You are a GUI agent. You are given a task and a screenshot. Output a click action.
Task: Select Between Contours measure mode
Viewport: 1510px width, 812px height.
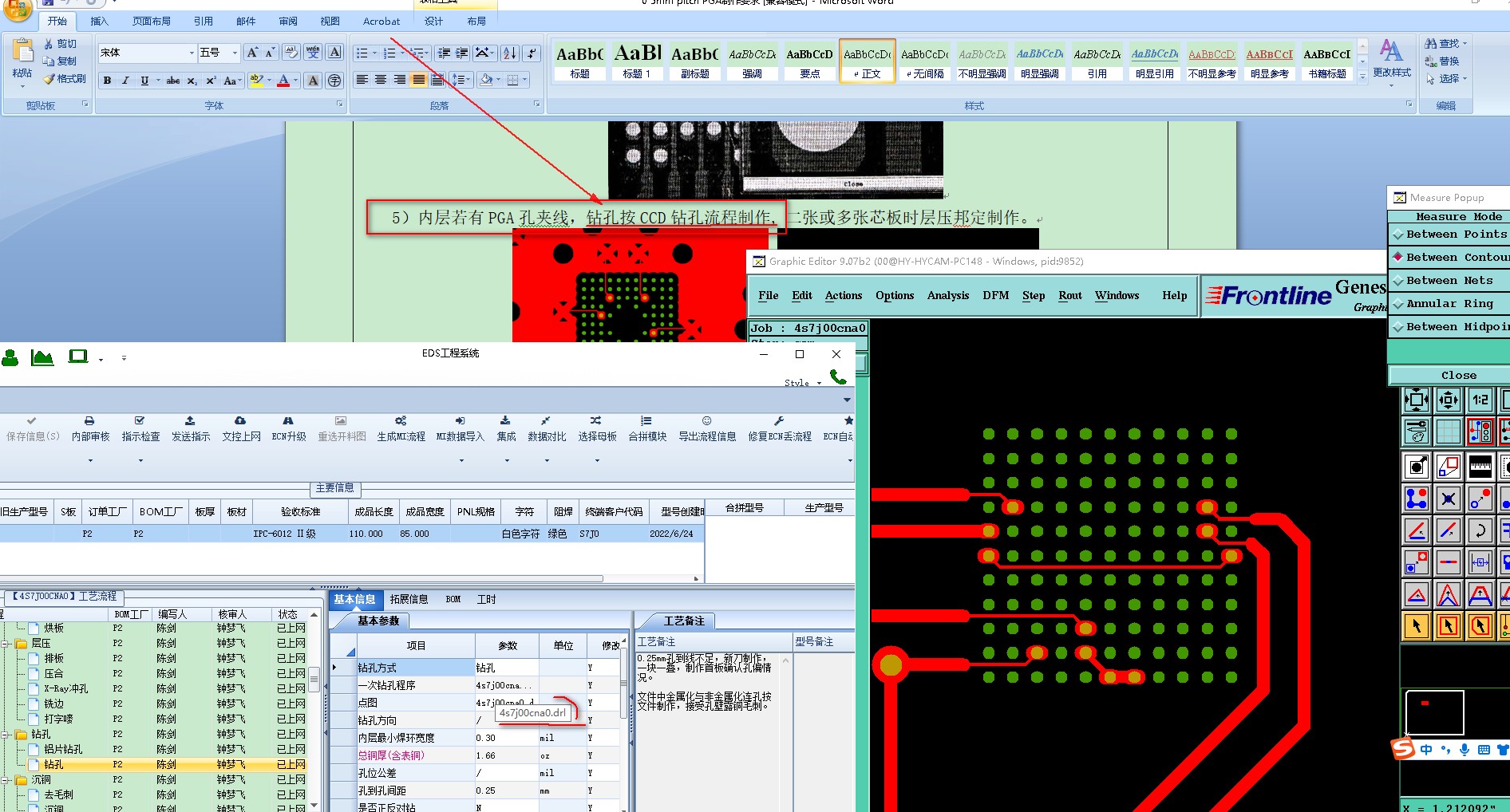pyautogui.click(x=1450, y=258)
